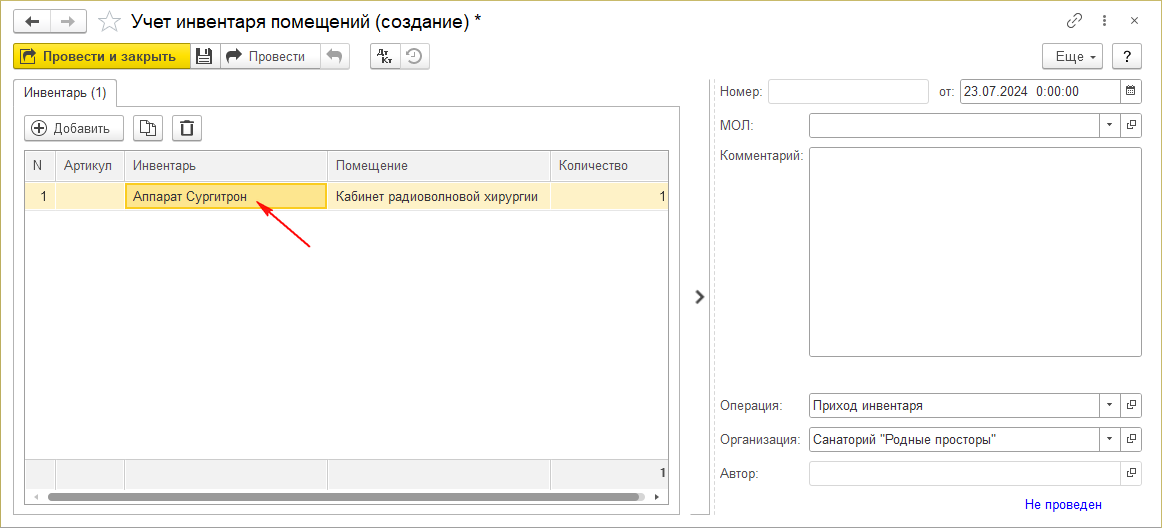Open the МОЛ dropdown list
The width and height of the screenshot is (1162, 528).
[1110, 125]
